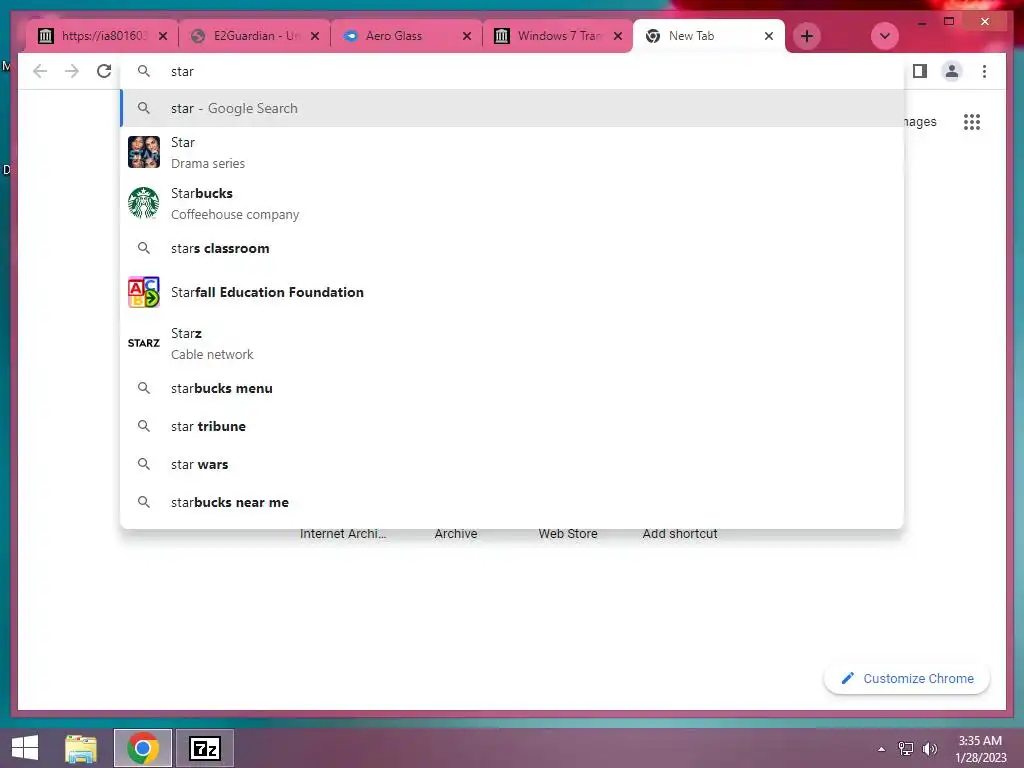Select the 'starbucks menu' suggestion
Screen dimensions: 1024x768
[513, 388]
